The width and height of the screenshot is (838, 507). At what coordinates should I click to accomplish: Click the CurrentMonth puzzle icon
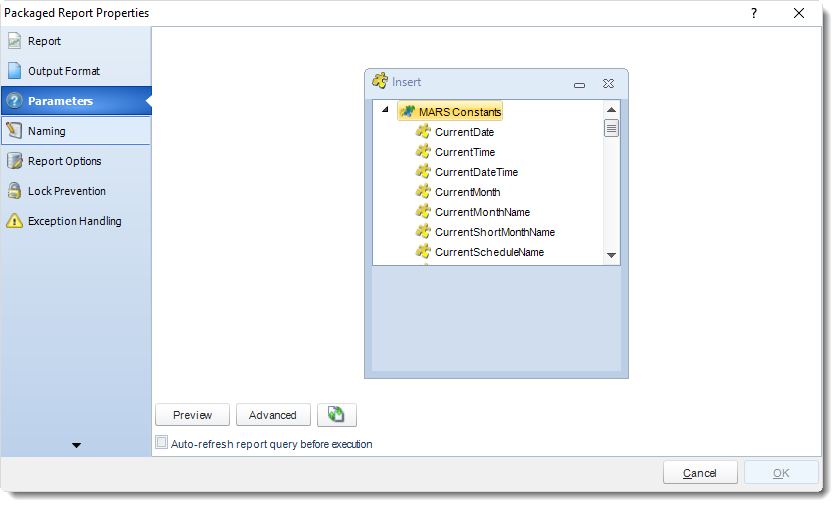[423, 192]
